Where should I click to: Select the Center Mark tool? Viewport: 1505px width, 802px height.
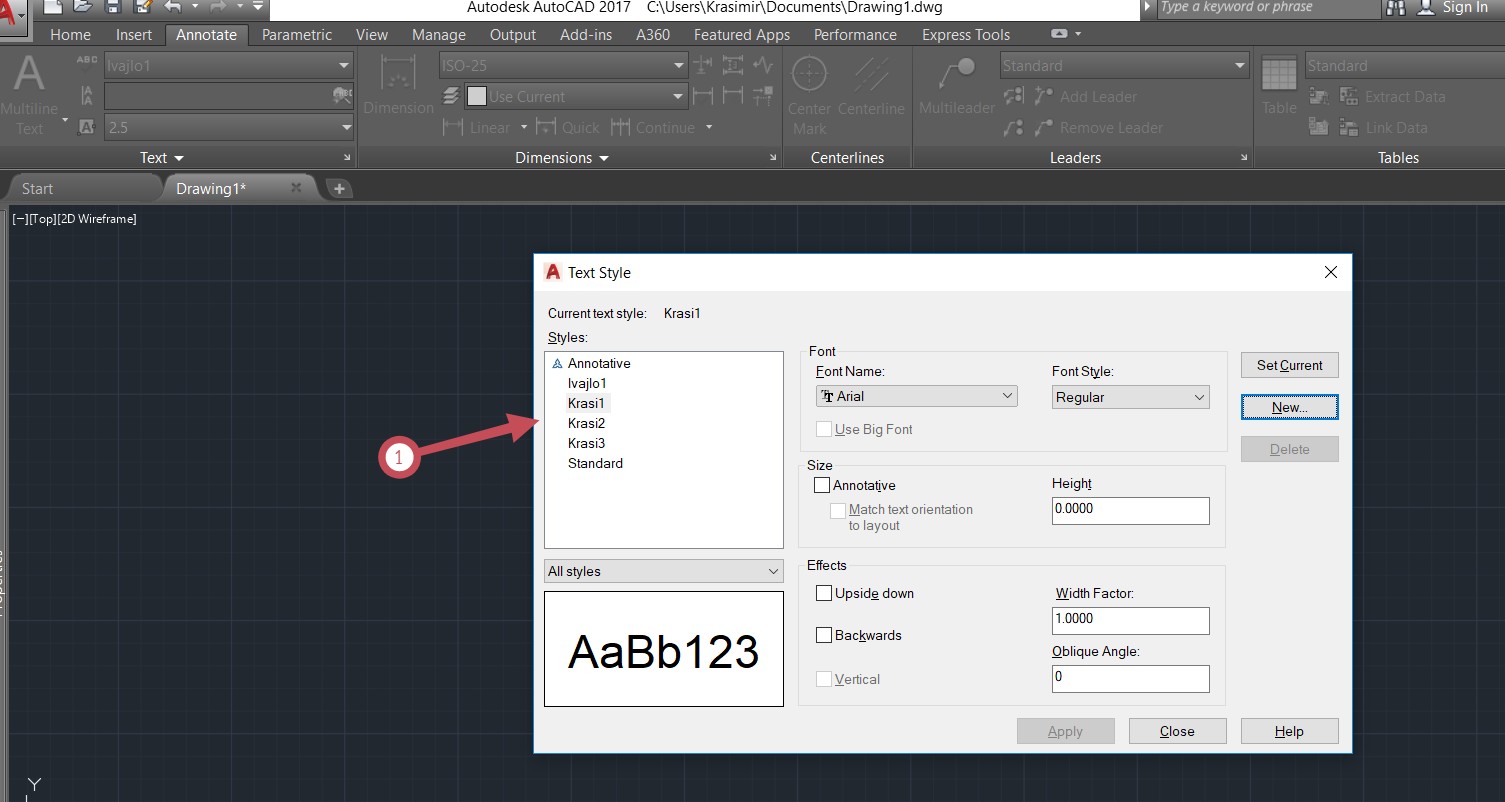[x=809, y=96]
